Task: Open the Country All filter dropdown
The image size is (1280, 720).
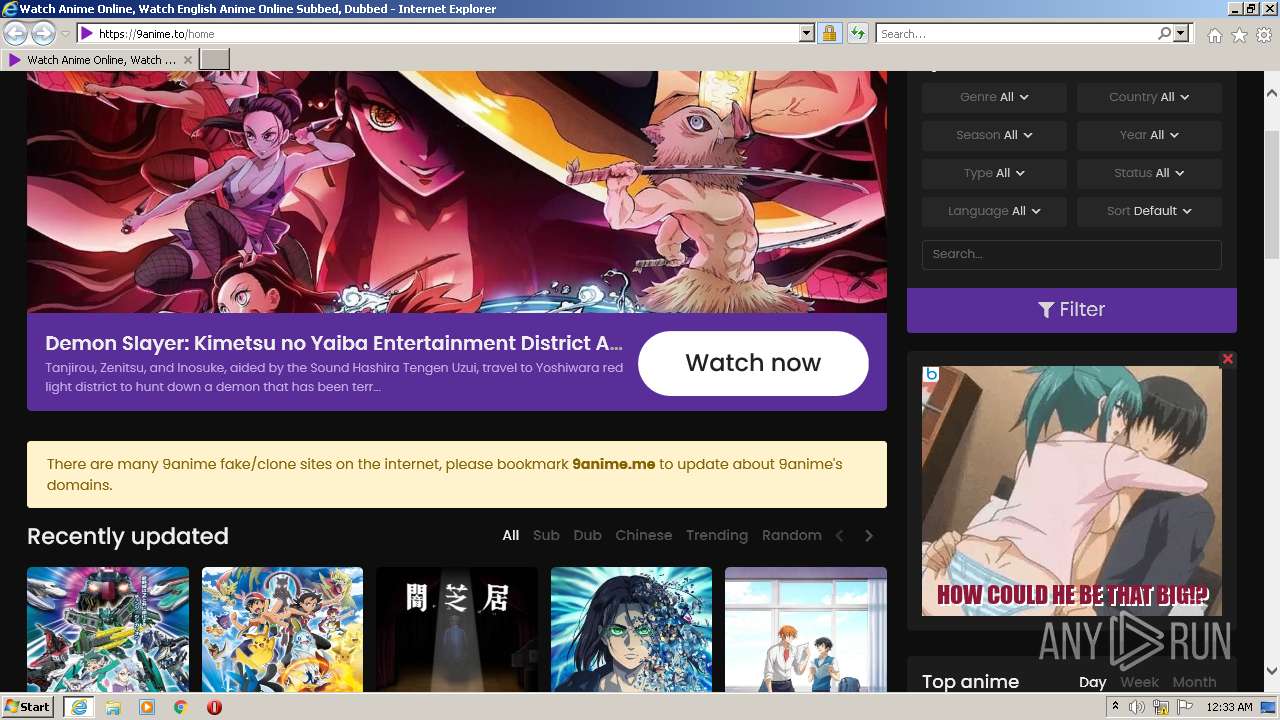Action: [x=1149, y=97]
